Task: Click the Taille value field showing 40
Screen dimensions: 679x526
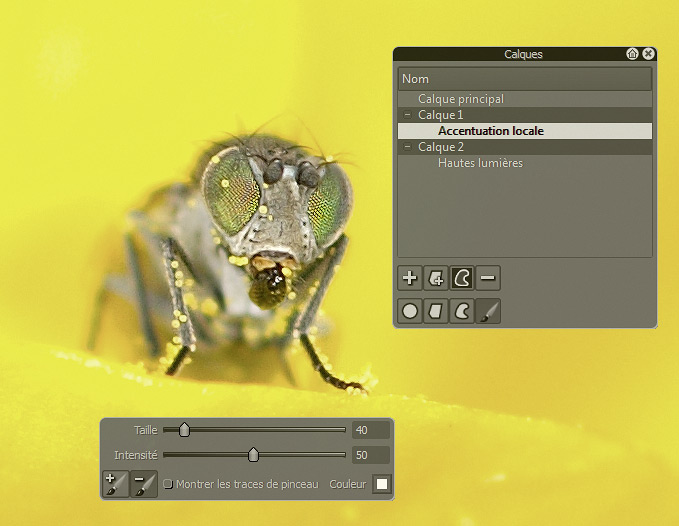Action: [x=371, y=430]
